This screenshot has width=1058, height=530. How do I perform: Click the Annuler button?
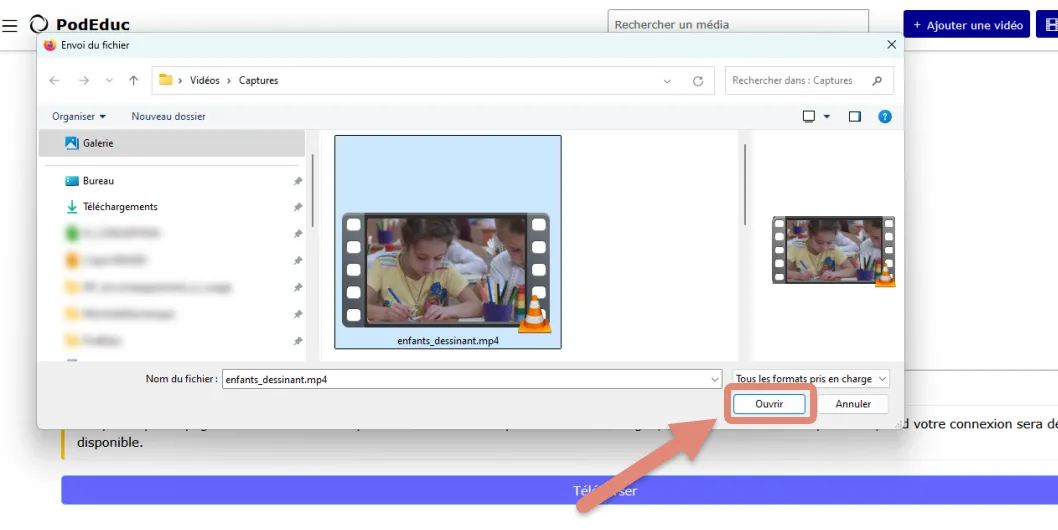coord(853,404)
